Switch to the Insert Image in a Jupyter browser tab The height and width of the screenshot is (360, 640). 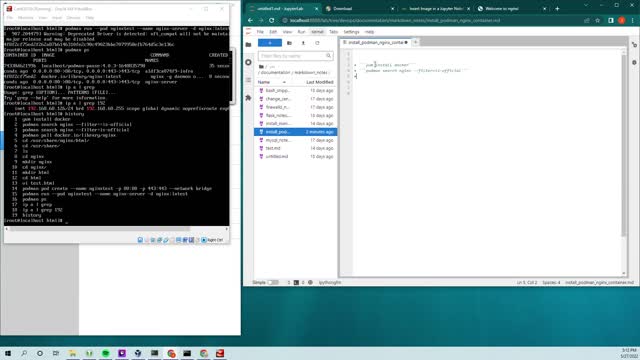pyautogui.click(x=436, y=9)
